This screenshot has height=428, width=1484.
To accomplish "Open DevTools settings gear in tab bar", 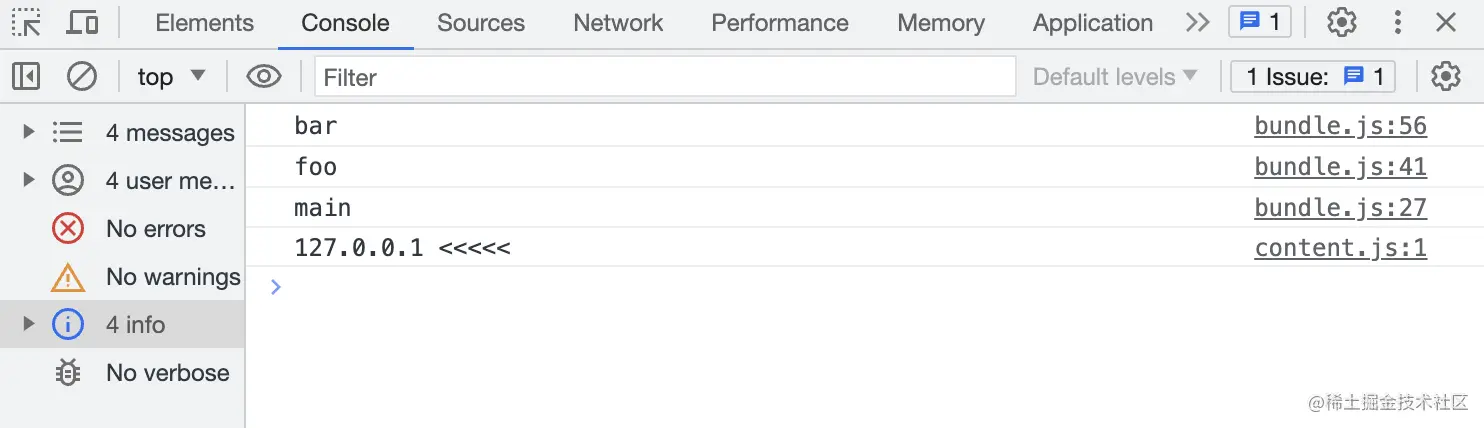I will point(1341,22).
